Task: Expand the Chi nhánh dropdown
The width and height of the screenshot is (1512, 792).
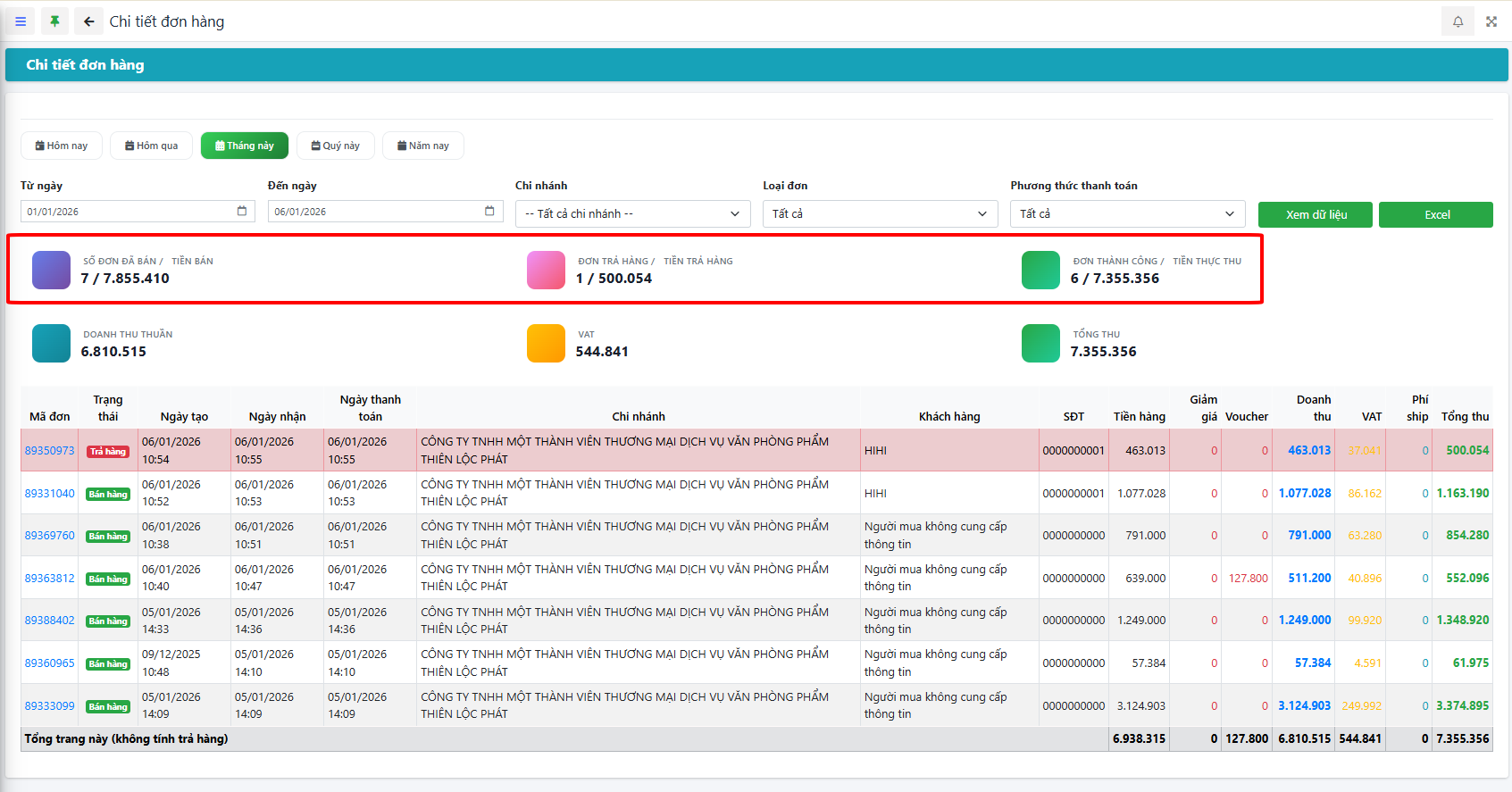Action: (632, 214)
